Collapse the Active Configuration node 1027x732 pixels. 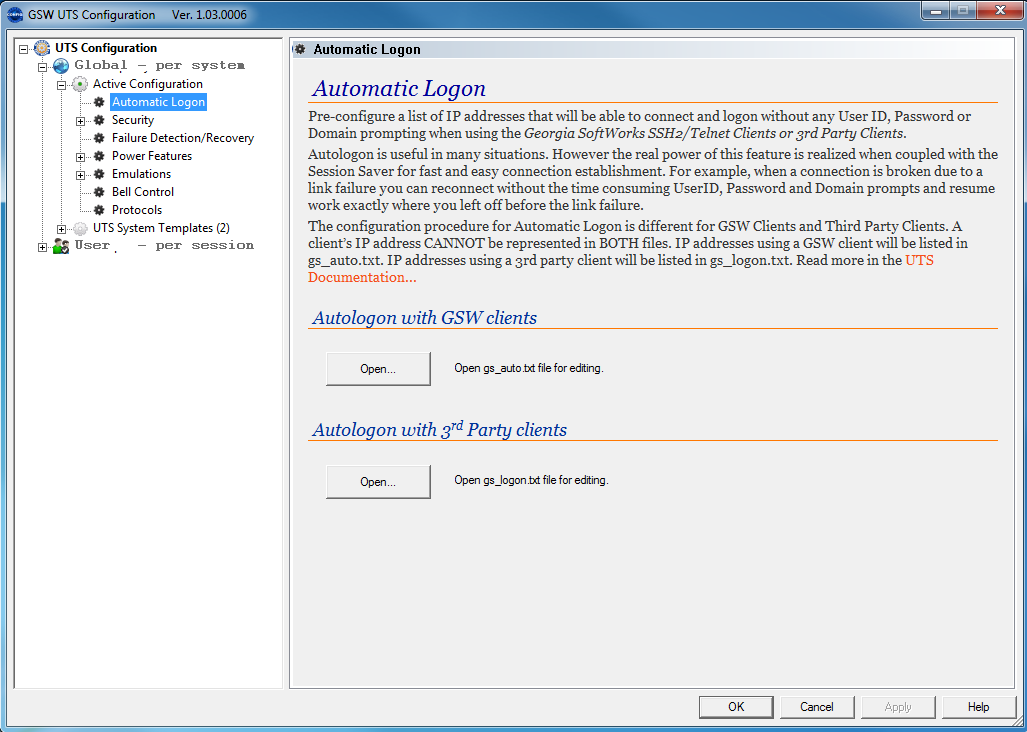point(62,85)
